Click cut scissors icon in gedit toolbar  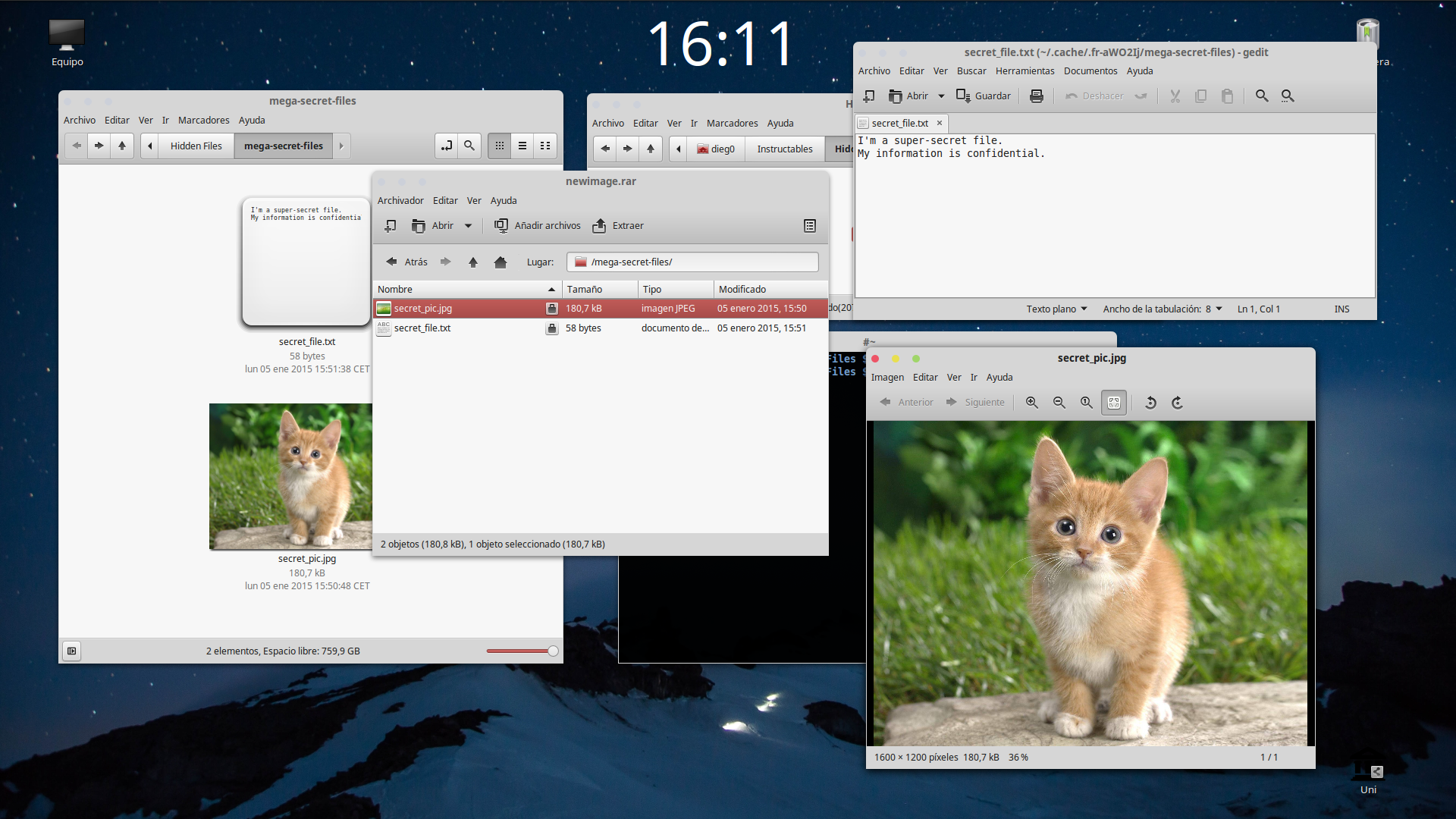1175,96
